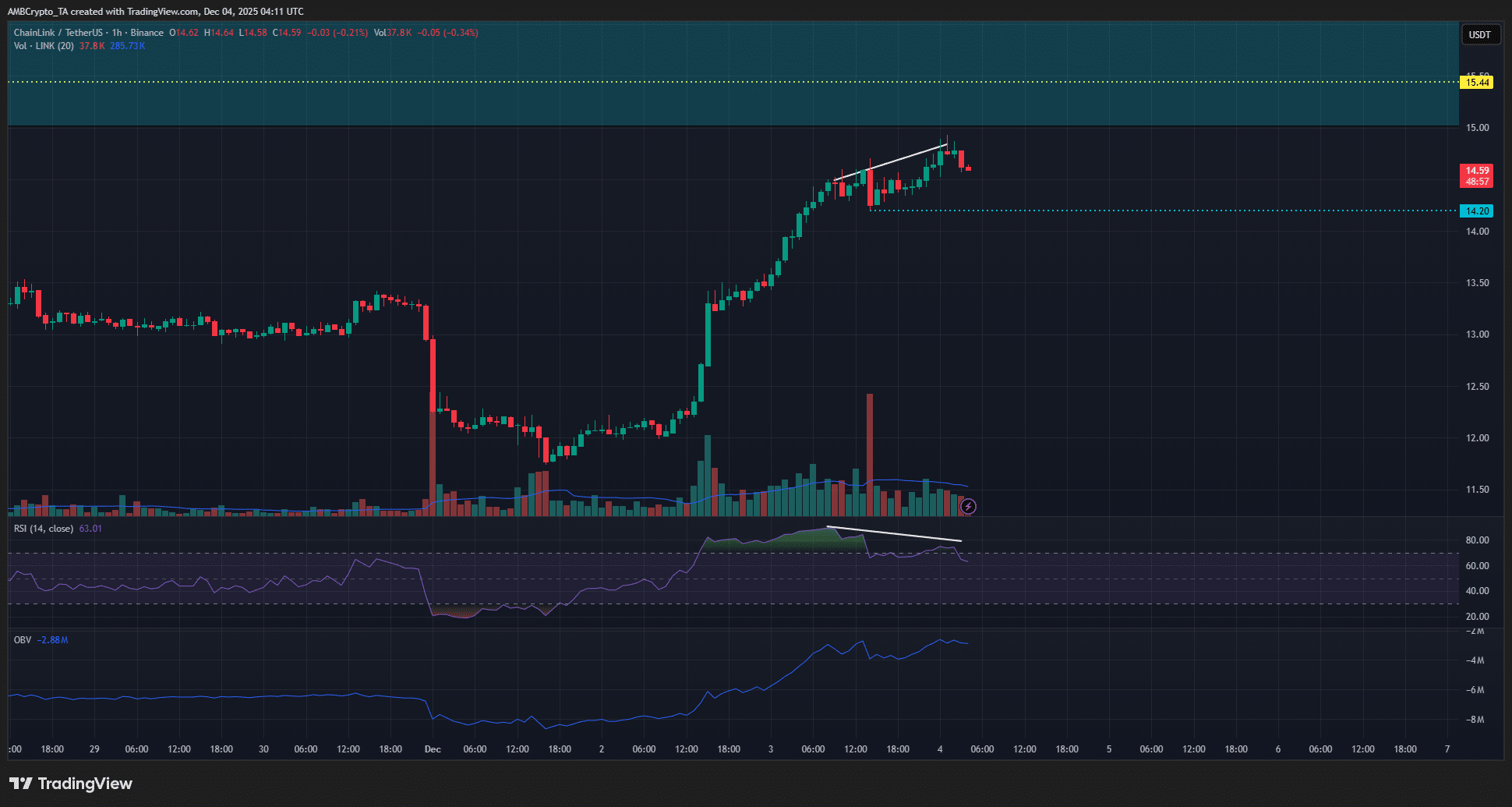
Task: Click the blue OBV line's value -2.88M
Action: click(54, 640)
